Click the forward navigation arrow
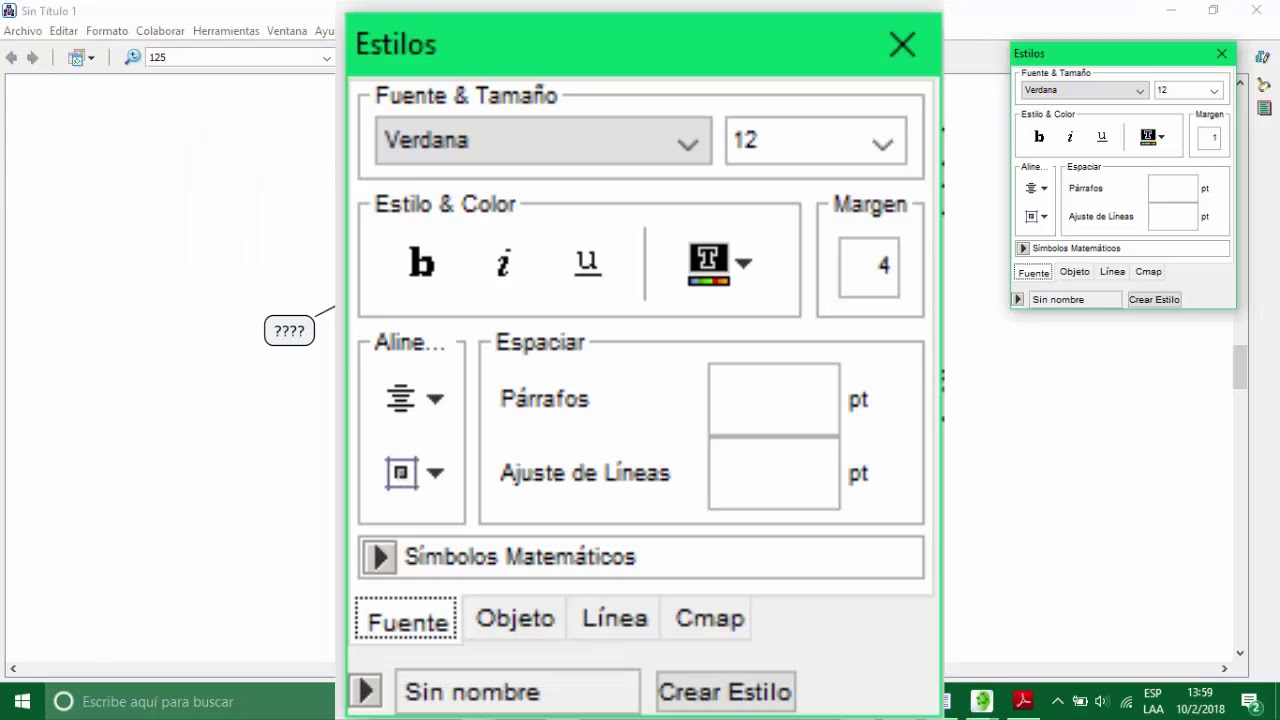The width and height of the screenshot is (1280, 720). 32,58
